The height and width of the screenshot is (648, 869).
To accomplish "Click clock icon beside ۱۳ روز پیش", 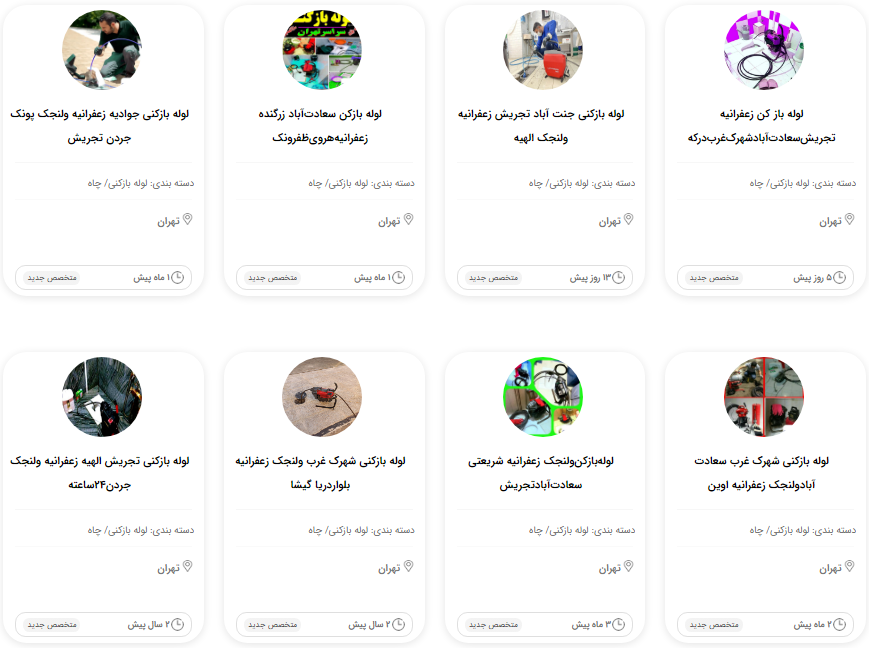I will point(618,277).
